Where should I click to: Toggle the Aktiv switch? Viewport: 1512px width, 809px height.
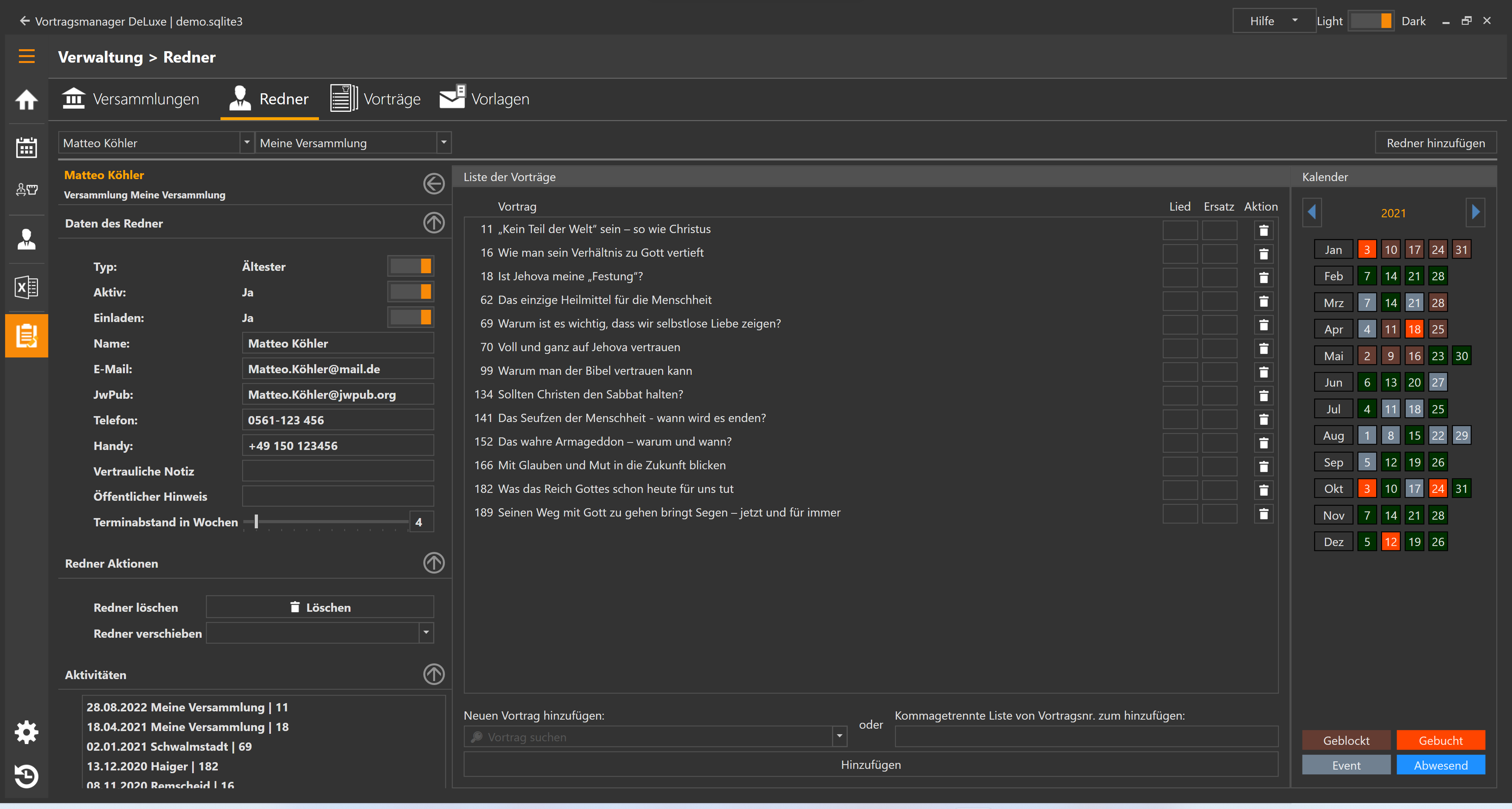(x=411, y=292)
